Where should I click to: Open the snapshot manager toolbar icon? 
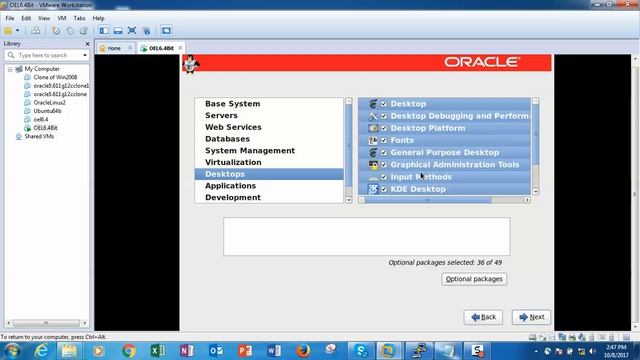(x=84, y=31)
